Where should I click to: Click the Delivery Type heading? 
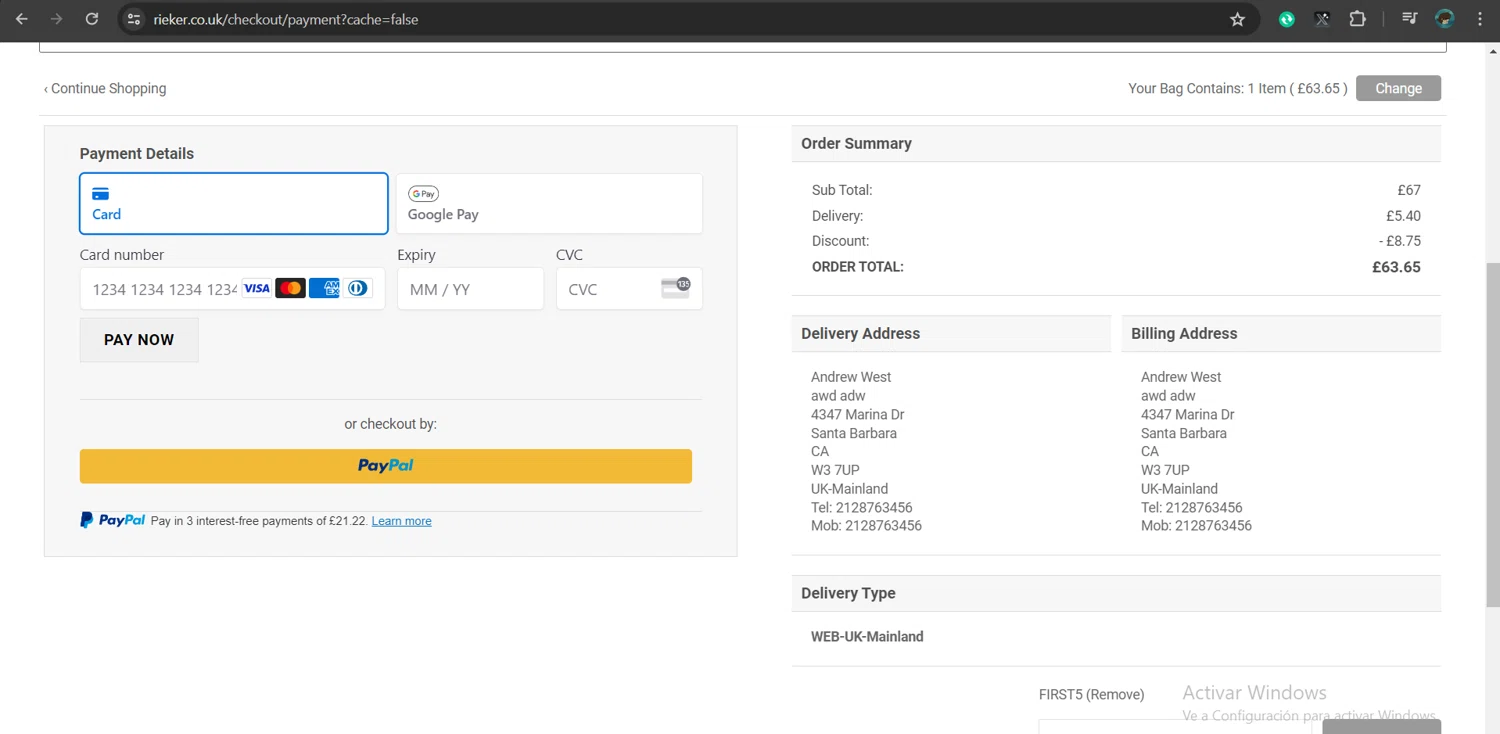pyautogui.click(x=848, y=593)
